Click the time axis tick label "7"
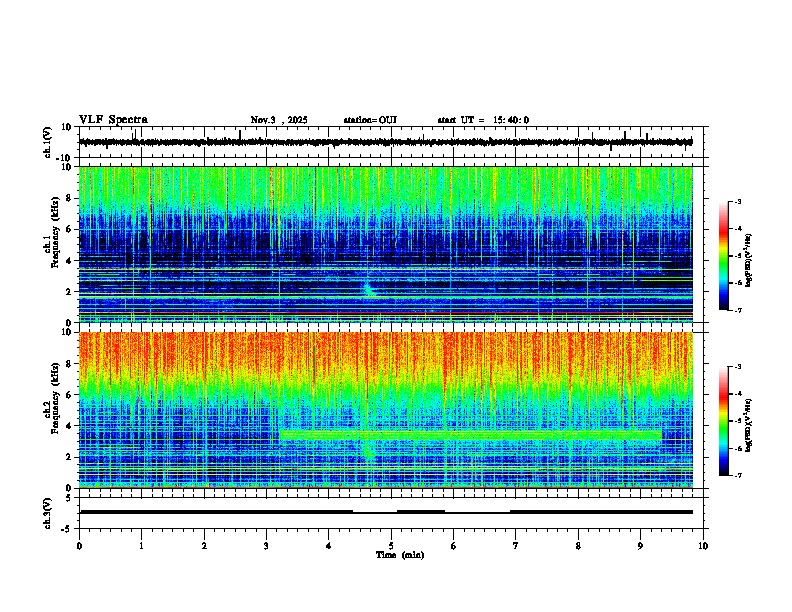The image size is (792, 612). point(516,546)
